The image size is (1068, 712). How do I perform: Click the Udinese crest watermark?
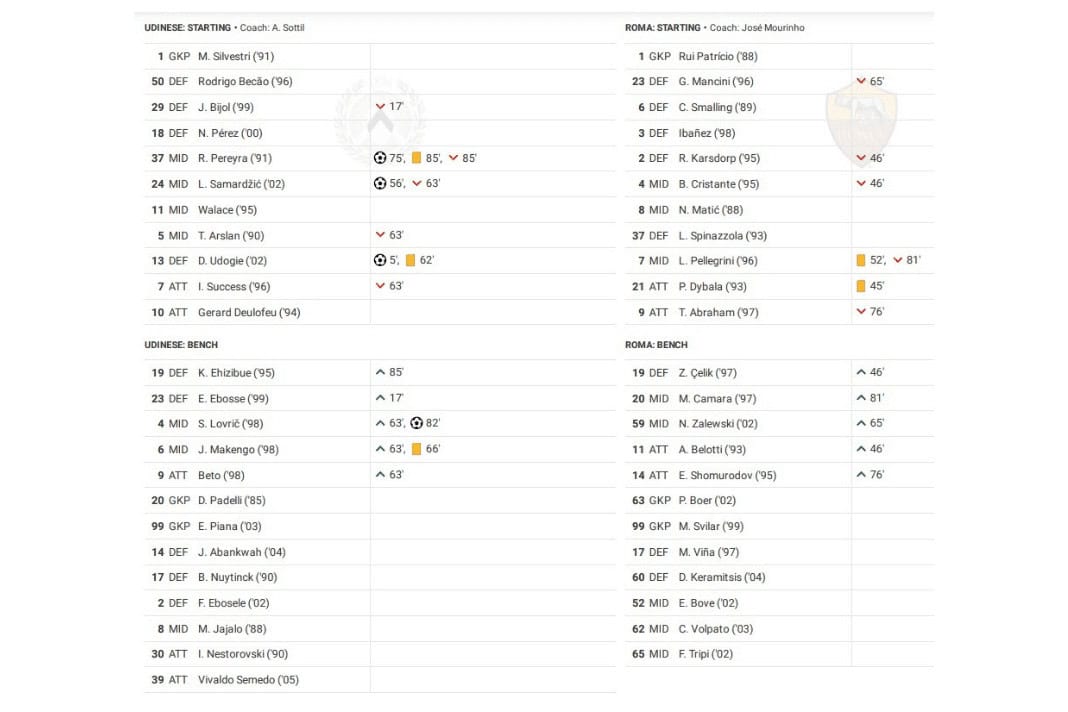[380, 120]
